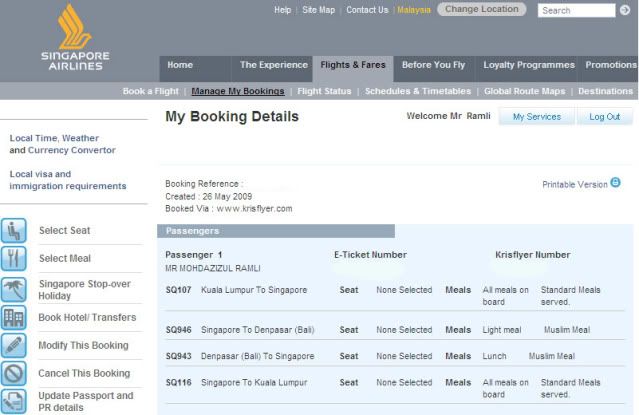Open Local Time, Weather link
Image resolution: width=639 pixels, height=415 pixels.
[x=54, y=138]
